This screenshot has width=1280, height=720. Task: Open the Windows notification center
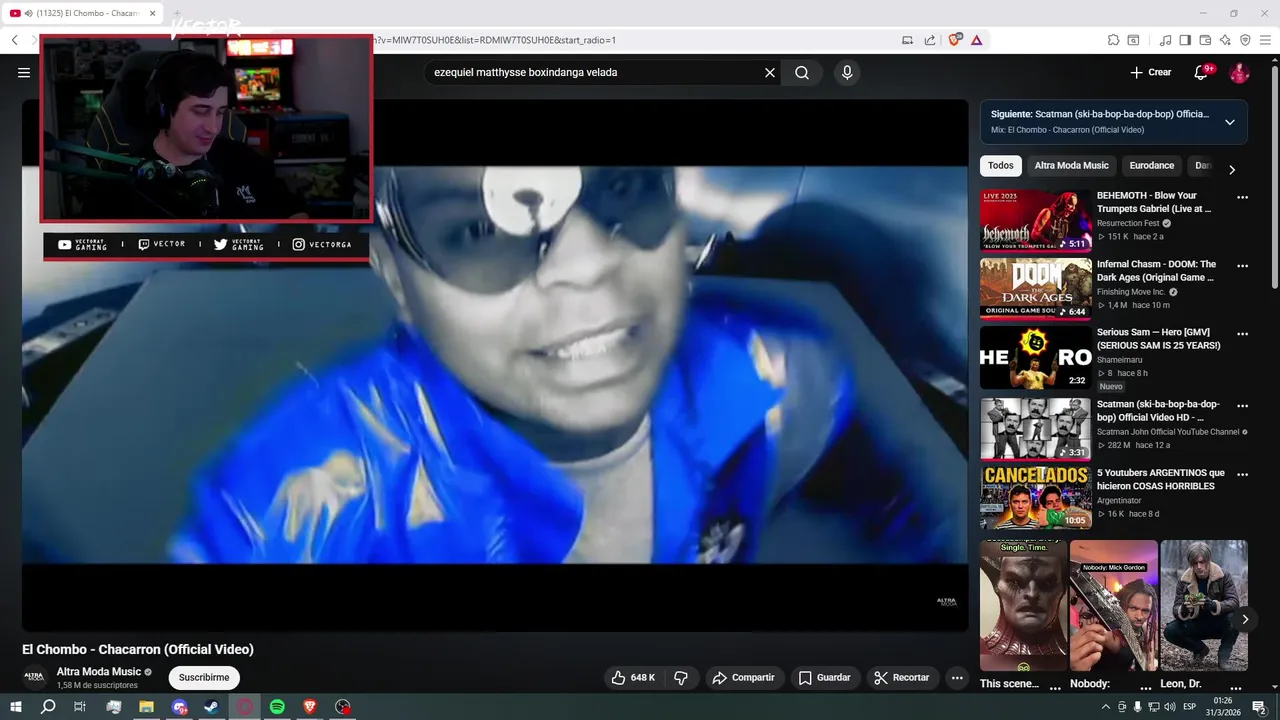pyautogui.click(x=1260, y=707)
